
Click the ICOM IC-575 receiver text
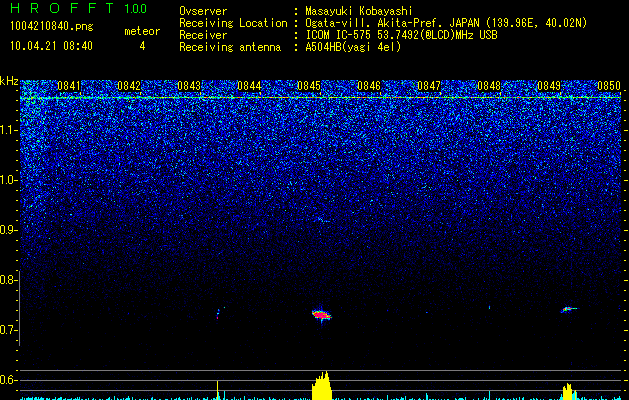point(401,35)
